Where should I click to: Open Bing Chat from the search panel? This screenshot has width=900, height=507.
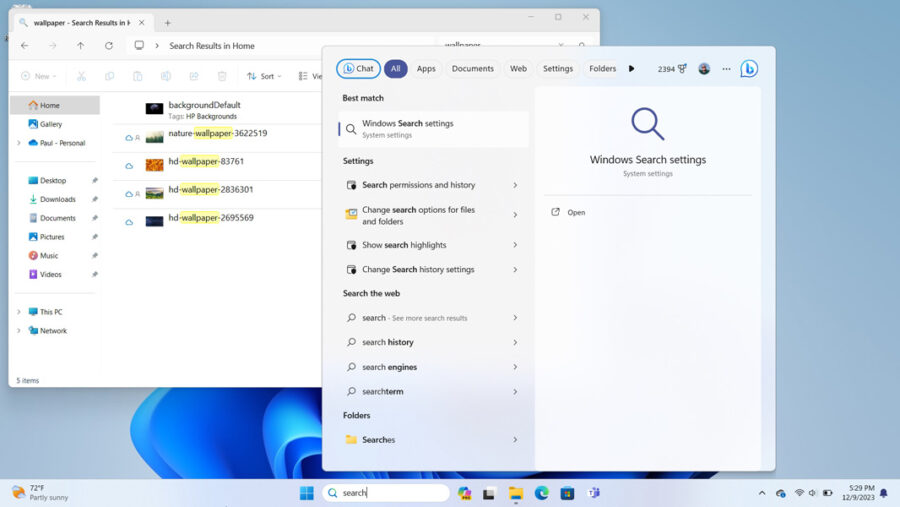[x=358, y=68]
